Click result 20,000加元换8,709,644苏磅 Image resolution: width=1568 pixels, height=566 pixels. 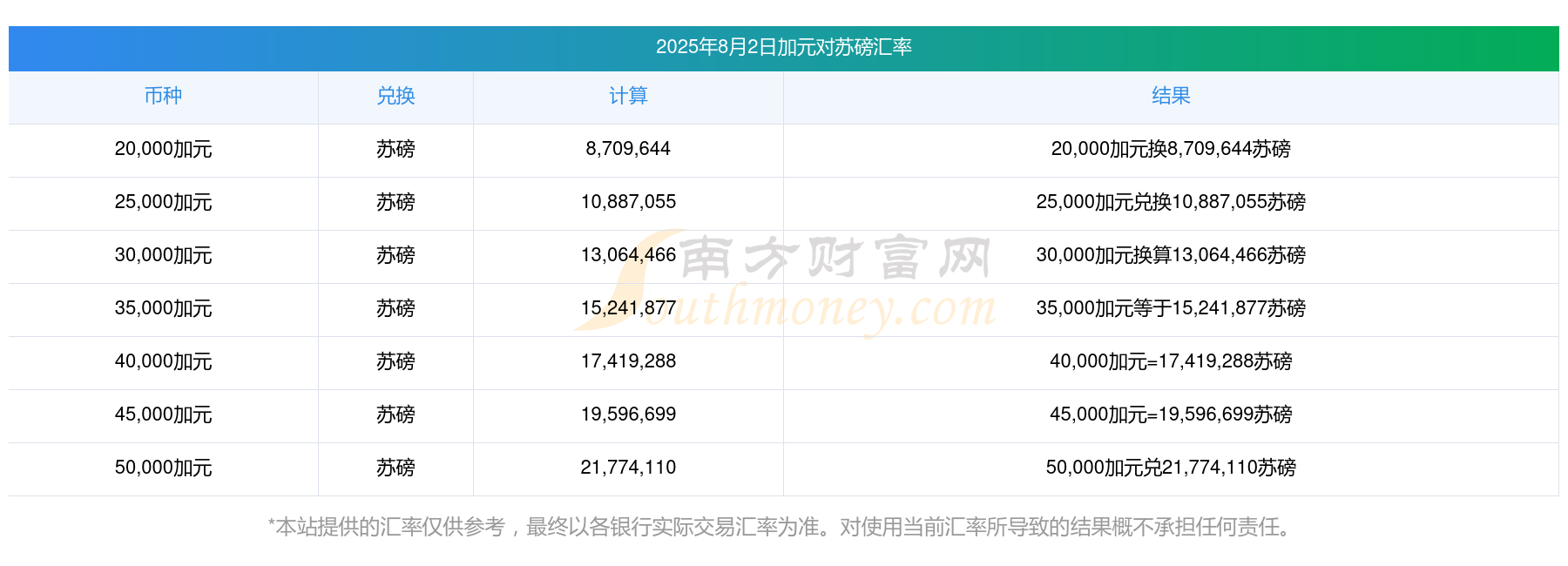tap(1171, 149)
